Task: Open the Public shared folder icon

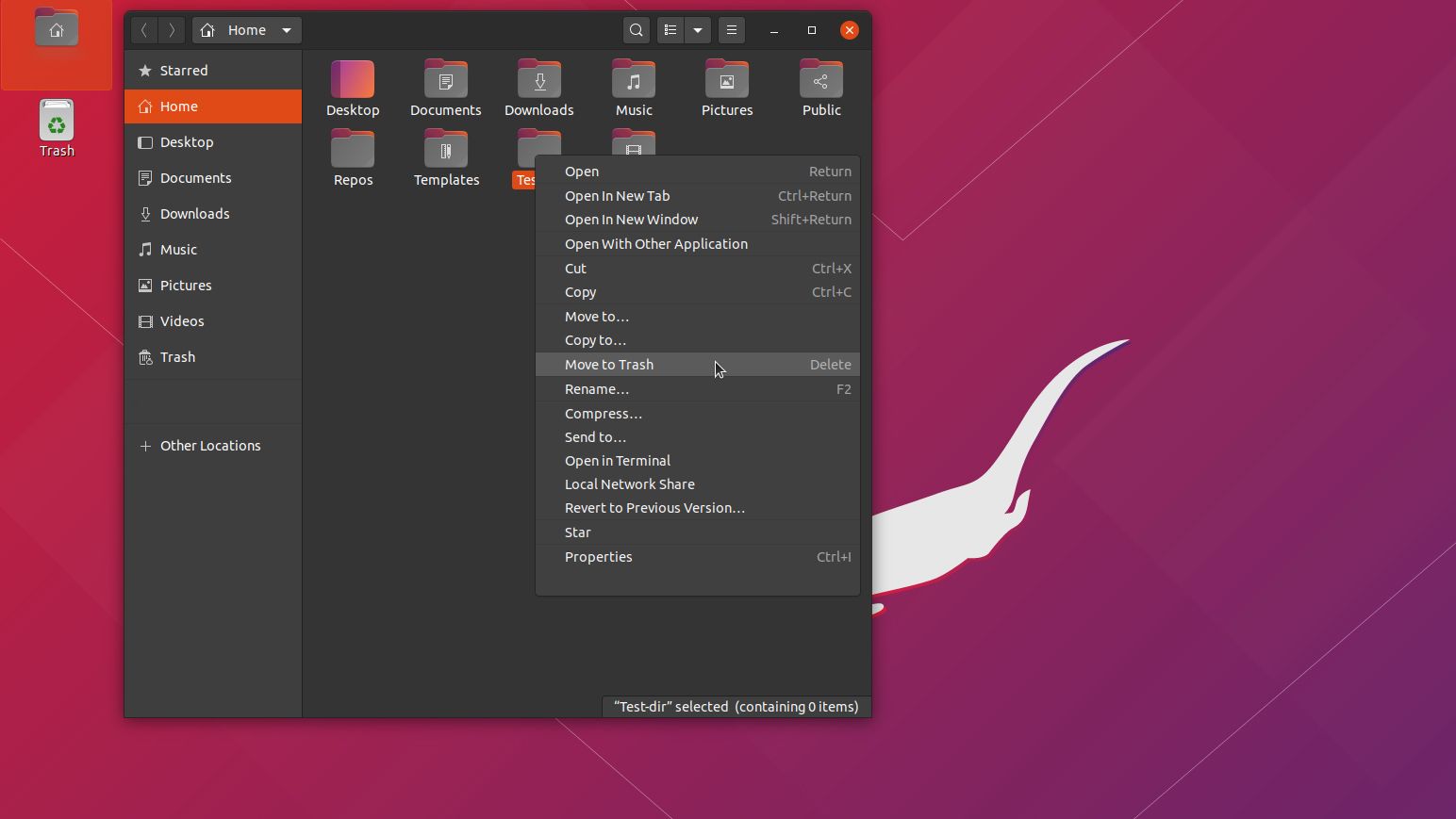Action: click(x=819, y=80)
